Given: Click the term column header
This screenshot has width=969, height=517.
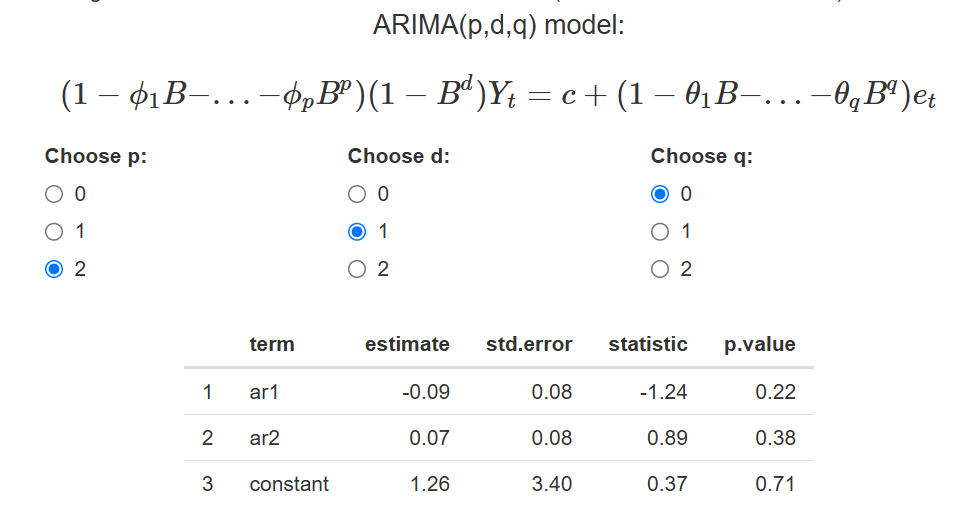Looking at the screenshot, I should (272, 344).
